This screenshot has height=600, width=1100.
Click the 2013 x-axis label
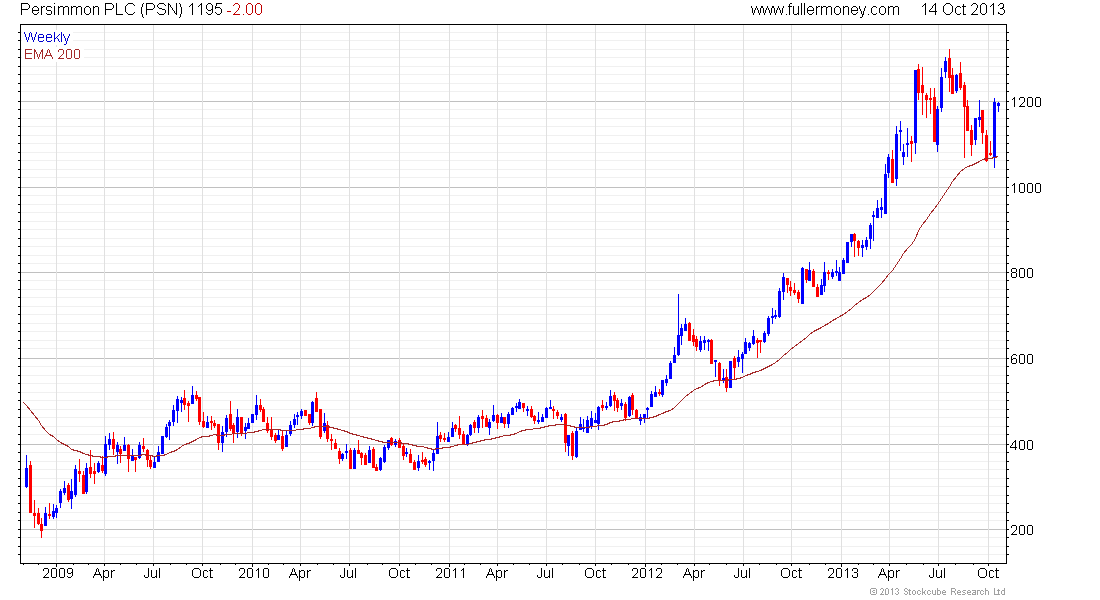[843, 573]
